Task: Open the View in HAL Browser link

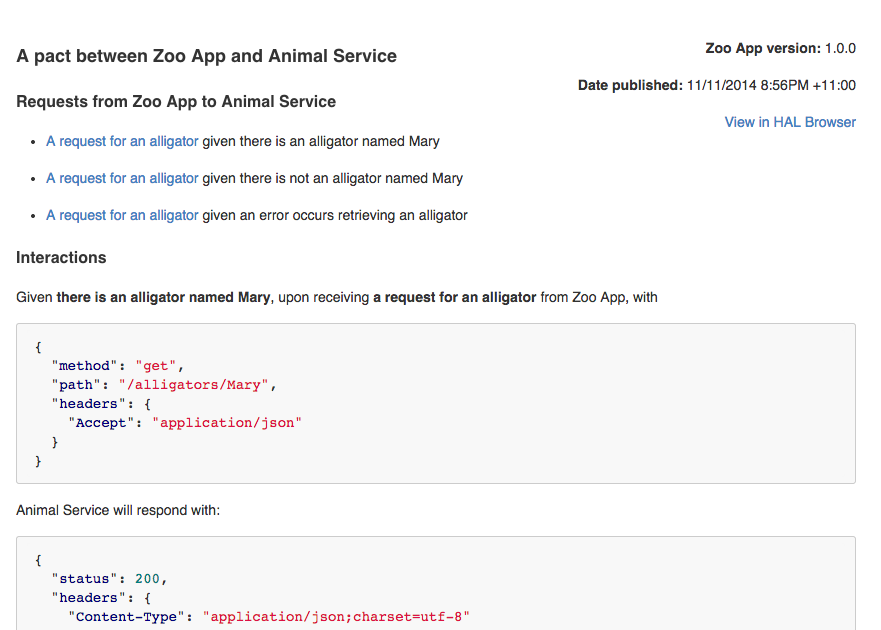Action: pyautogui.click(x=790, y=122)
